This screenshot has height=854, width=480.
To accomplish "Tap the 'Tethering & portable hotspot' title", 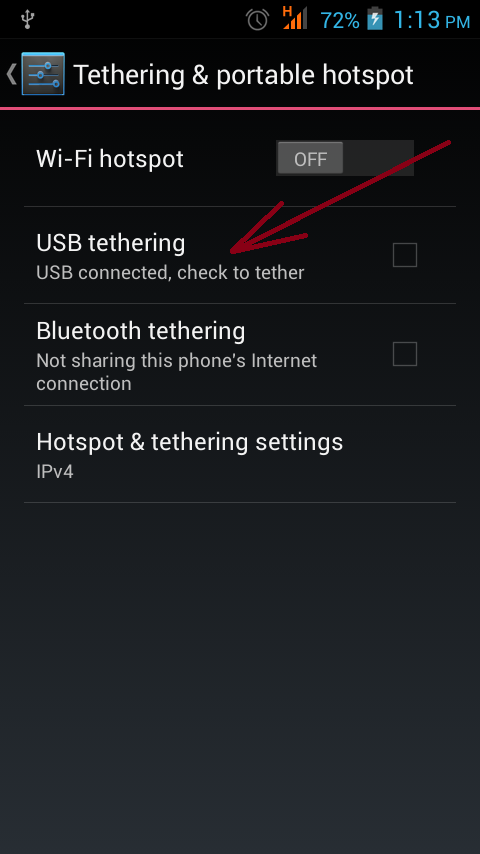I will tap(244, 75).
